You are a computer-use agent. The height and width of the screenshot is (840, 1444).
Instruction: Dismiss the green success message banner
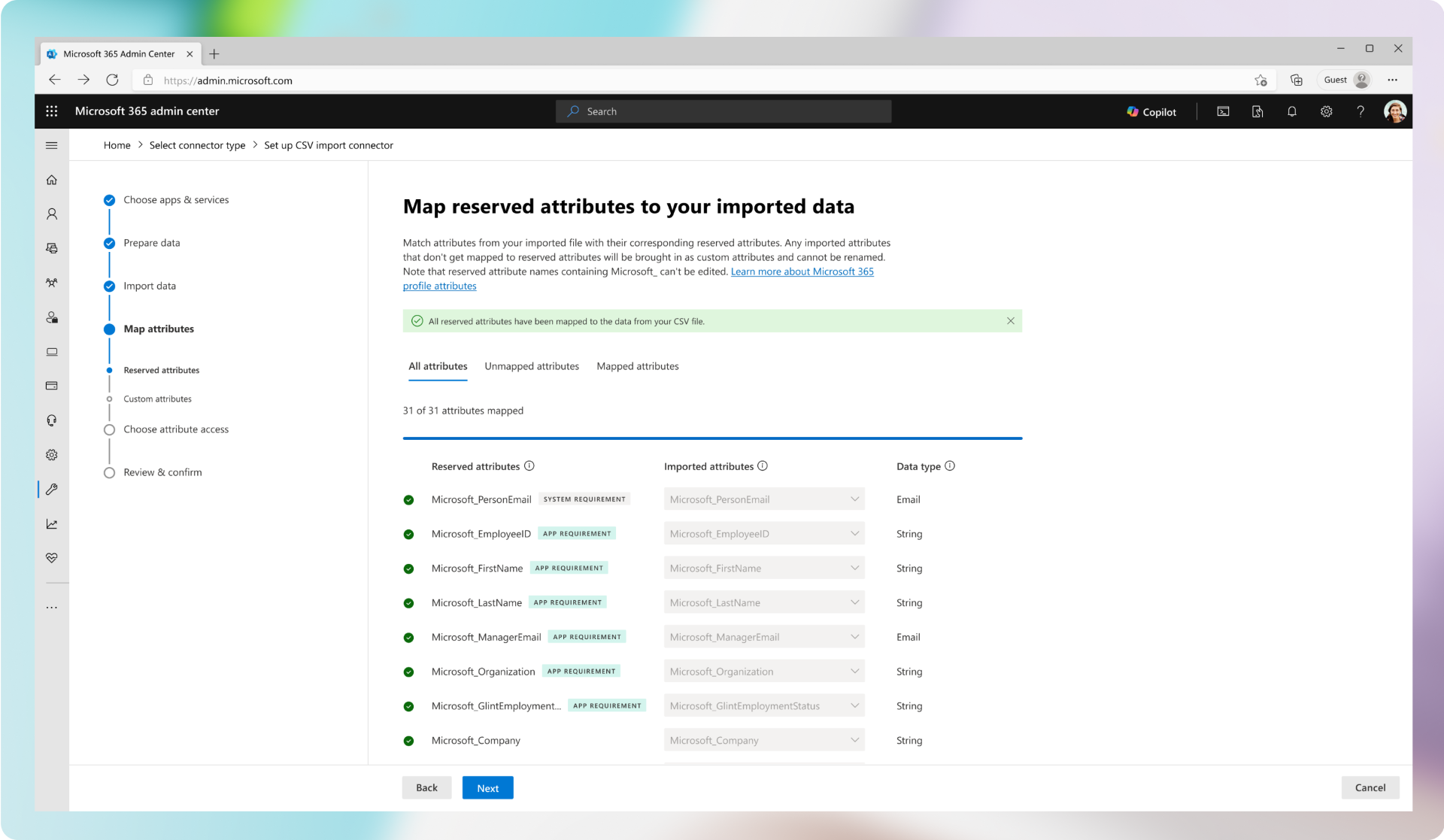(x=1010, y=321)
